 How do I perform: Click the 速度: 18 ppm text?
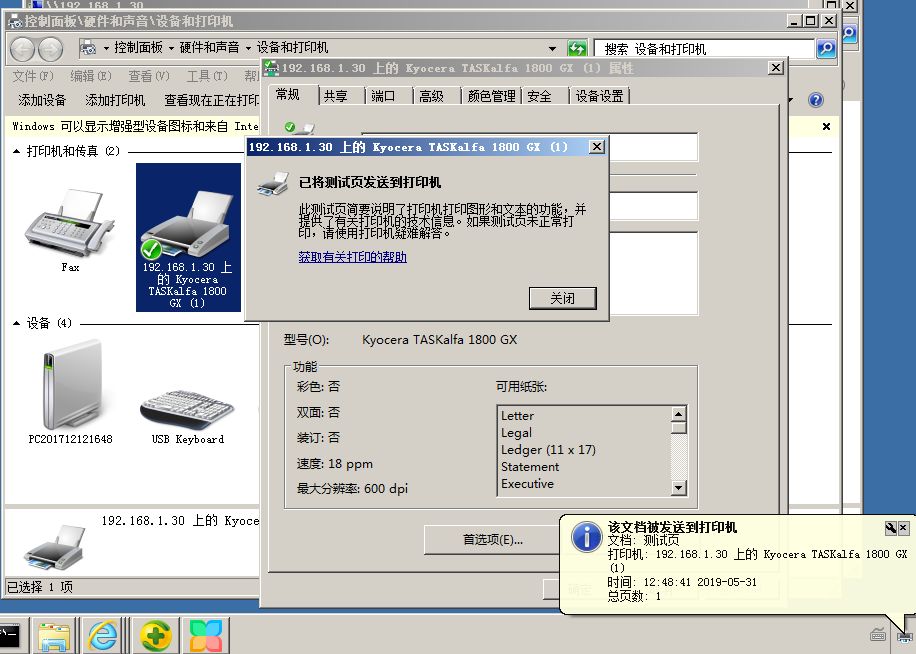(x=335, y=464)
